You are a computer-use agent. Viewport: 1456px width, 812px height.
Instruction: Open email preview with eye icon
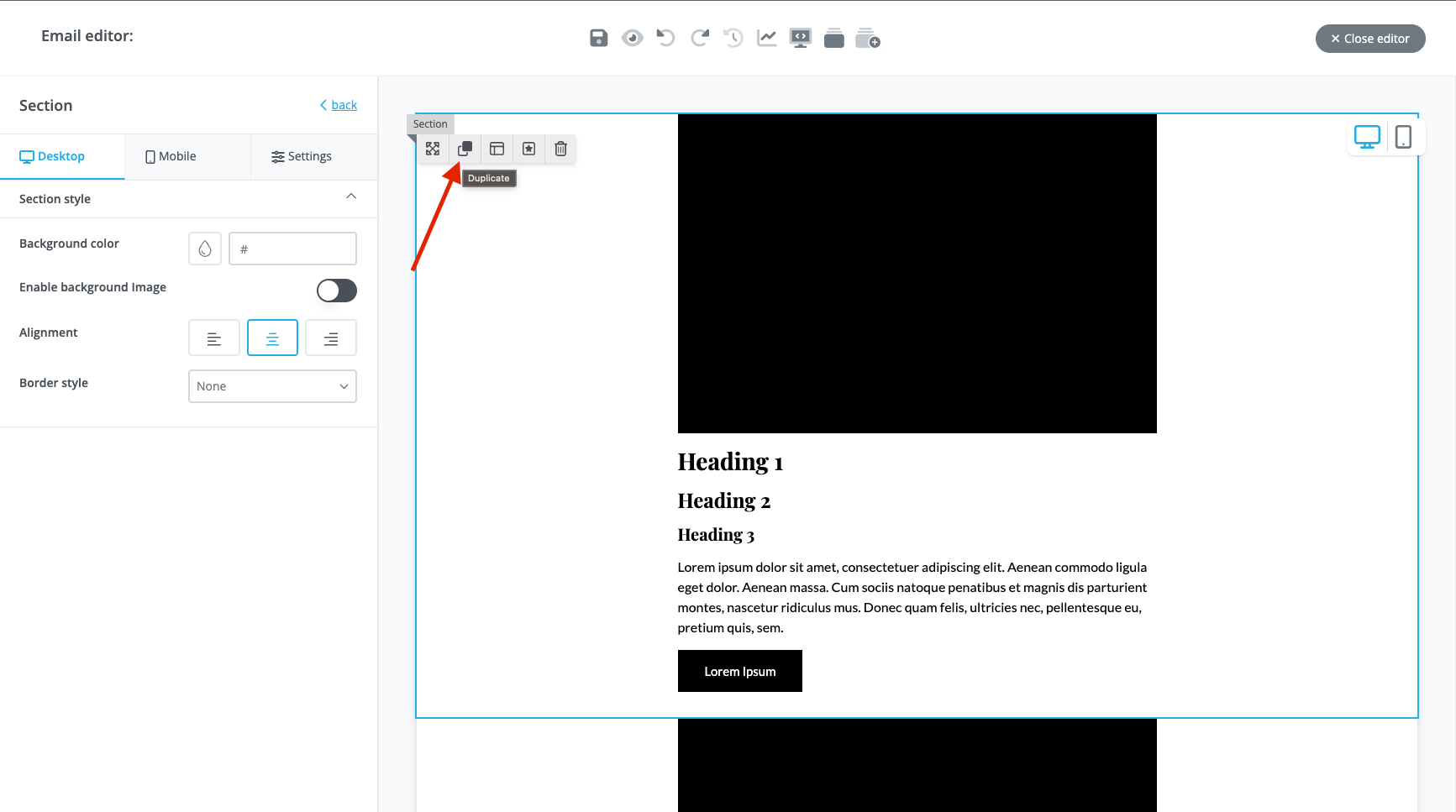[x=633, y=38]
